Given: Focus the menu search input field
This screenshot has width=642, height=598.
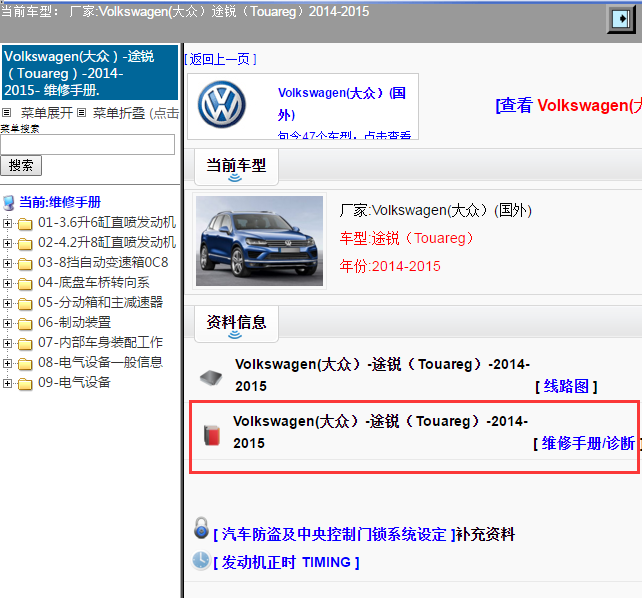Looking at the screenshot, I should [x=88, y=144].
